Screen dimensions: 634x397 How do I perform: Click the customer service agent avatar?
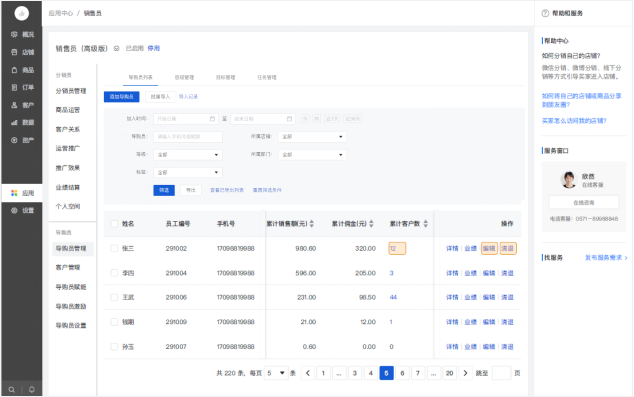569,180
